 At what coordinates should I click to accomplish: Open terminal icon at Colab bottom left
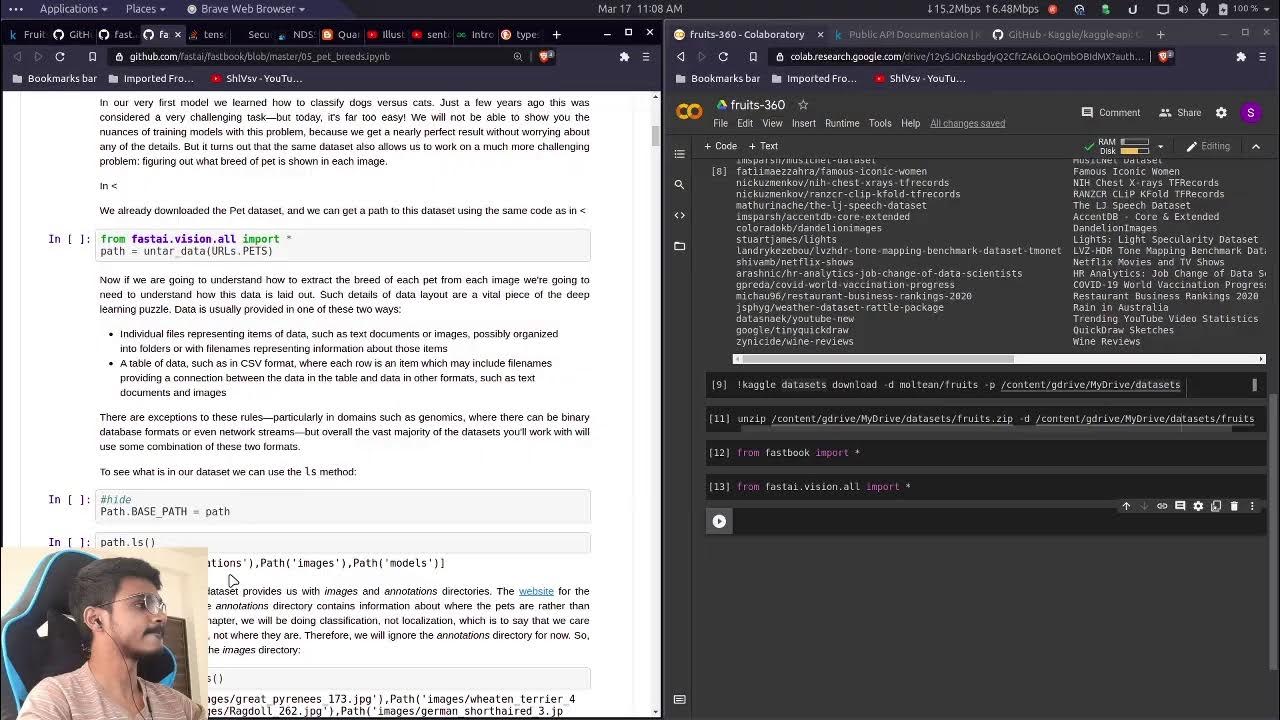[x=680, y=700]
